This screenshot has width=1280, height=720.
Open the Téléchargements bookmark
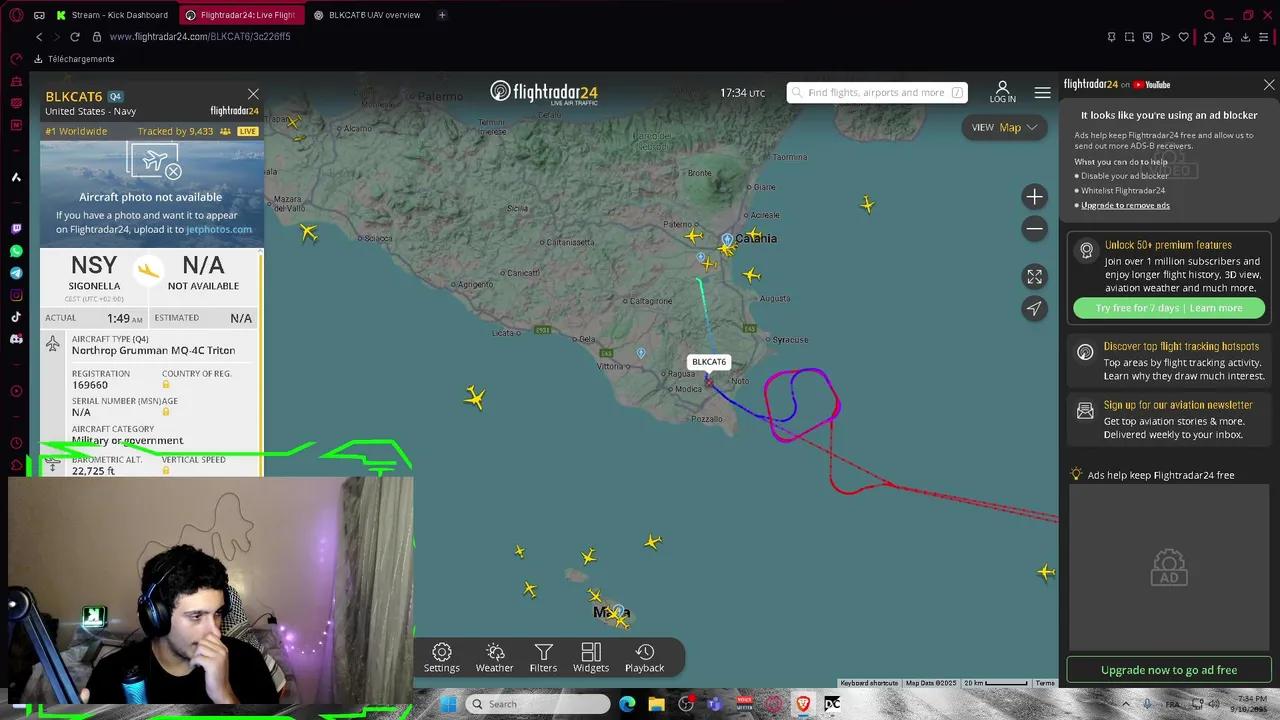74,59
